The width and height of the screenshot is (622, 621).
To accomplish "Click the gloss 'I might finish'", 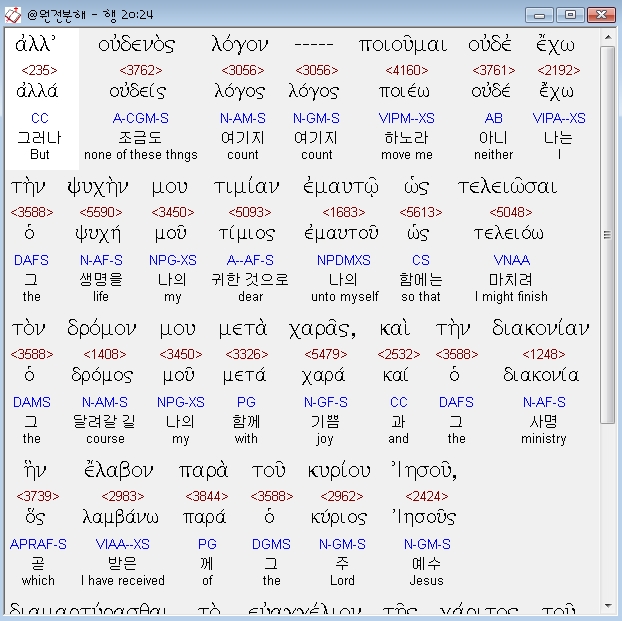I will [x=511, y=296].
